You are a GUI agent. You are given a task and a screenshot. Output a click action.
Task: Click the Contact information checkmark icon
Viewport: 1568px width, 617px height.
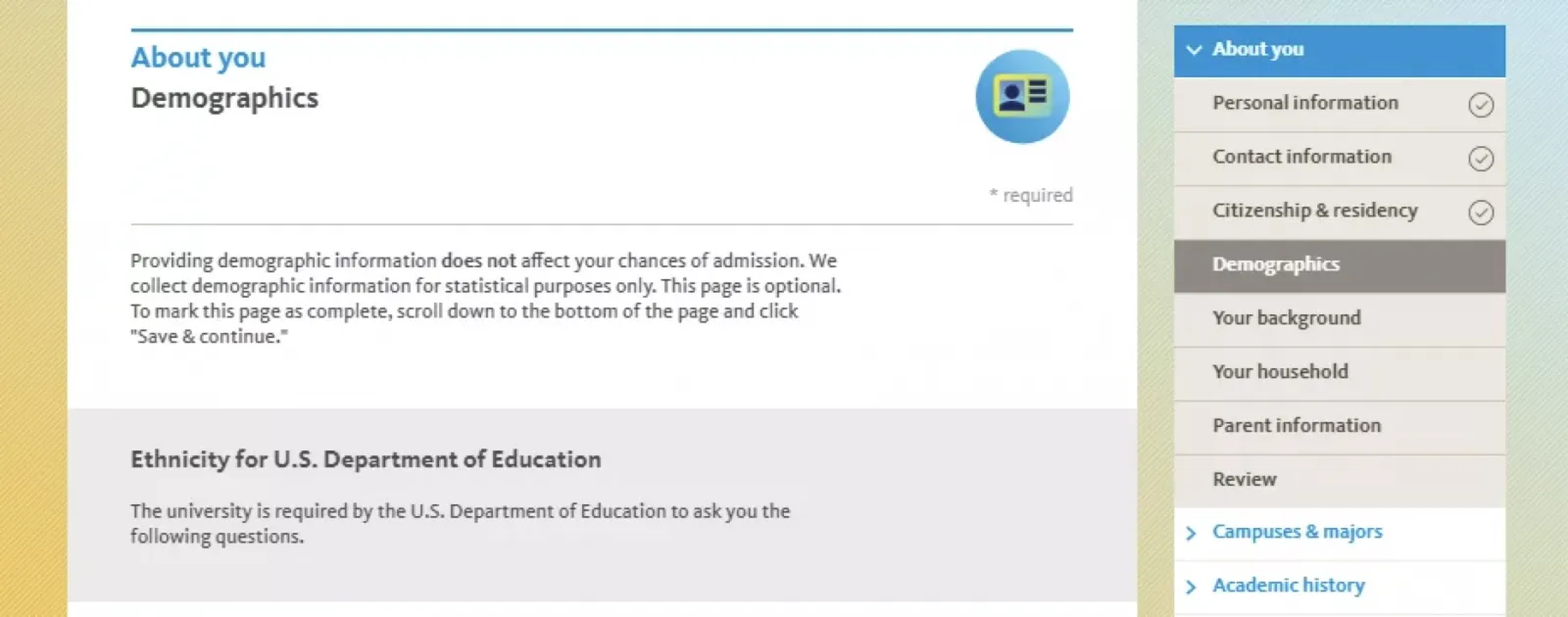pos(1481,159)
